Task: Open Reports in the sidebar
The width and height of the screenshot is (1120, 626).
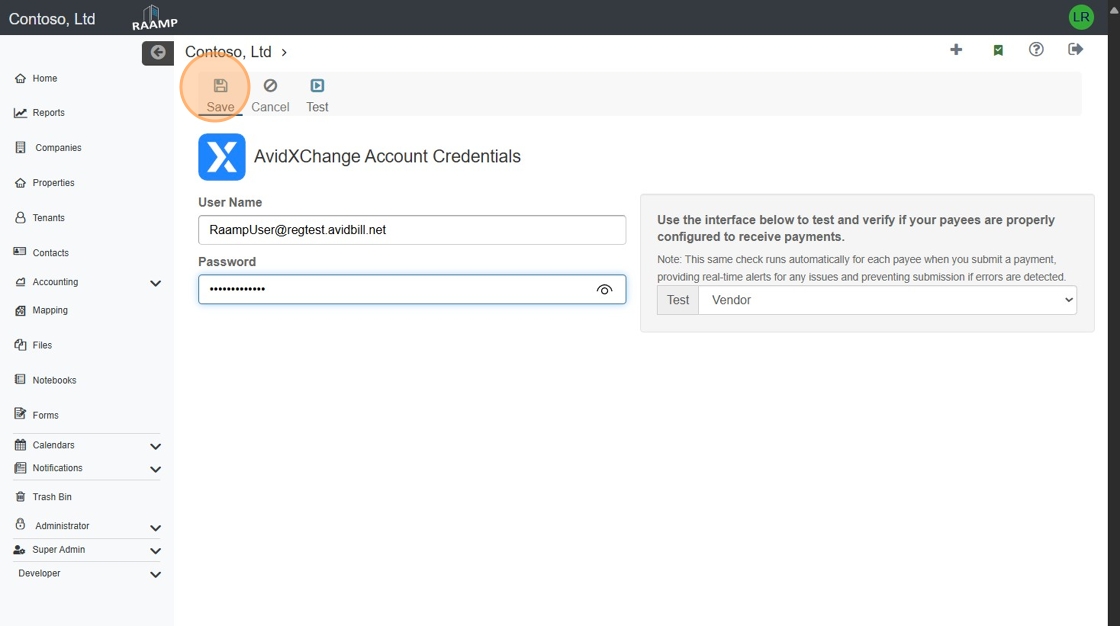Action: [48, 113]
